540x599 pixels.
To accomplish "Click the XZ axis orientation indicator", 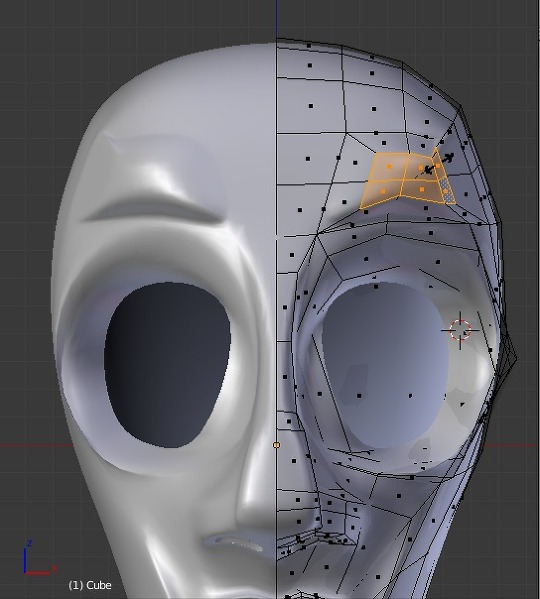I will pyautogui.click(x=40, y=558).
